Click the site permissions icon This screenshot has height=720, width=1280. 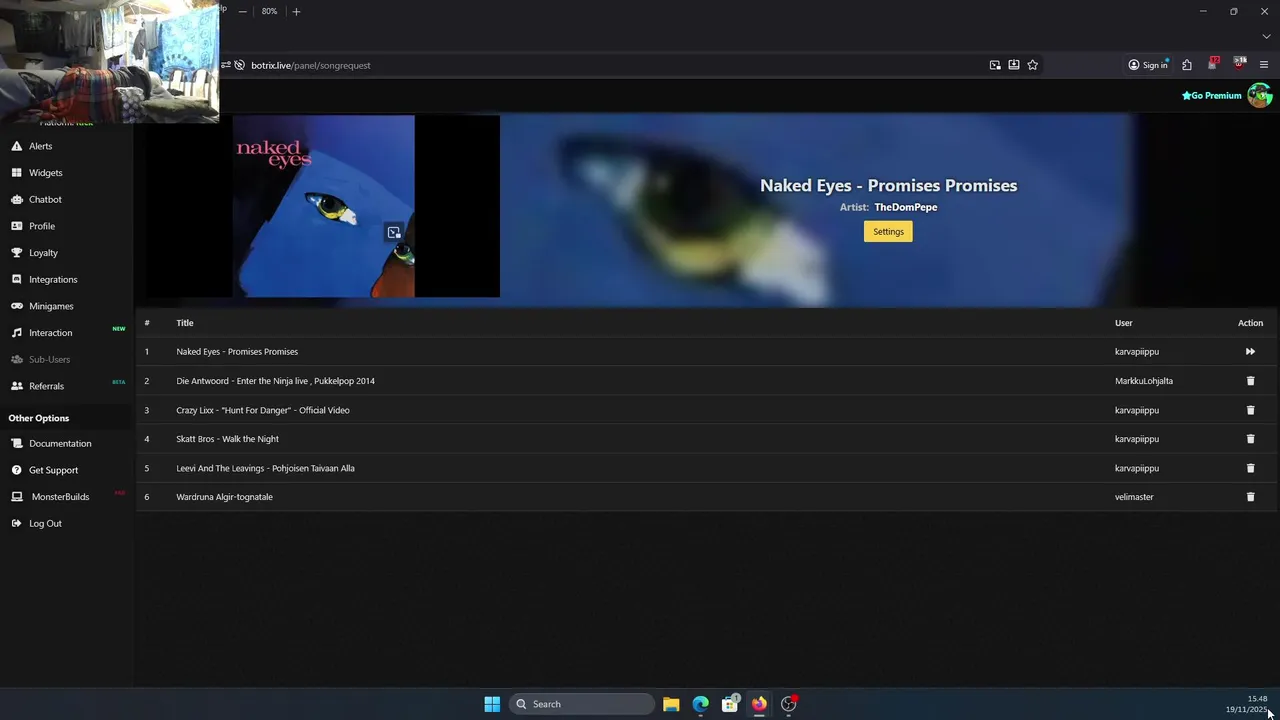(226, 65)
